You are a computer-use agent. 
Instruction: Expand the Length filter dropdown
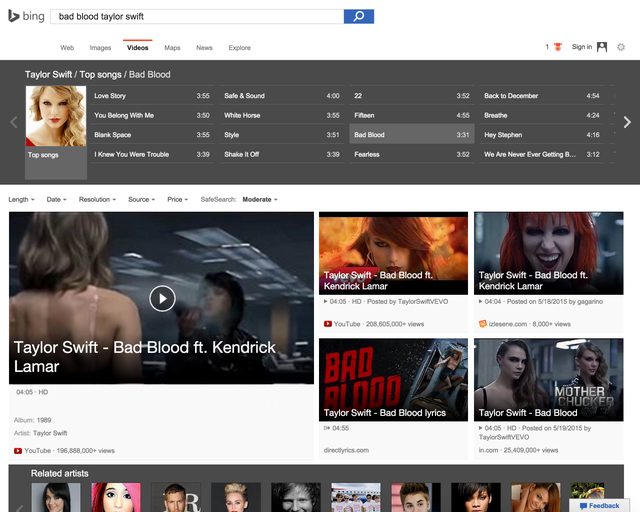(22, 199)
